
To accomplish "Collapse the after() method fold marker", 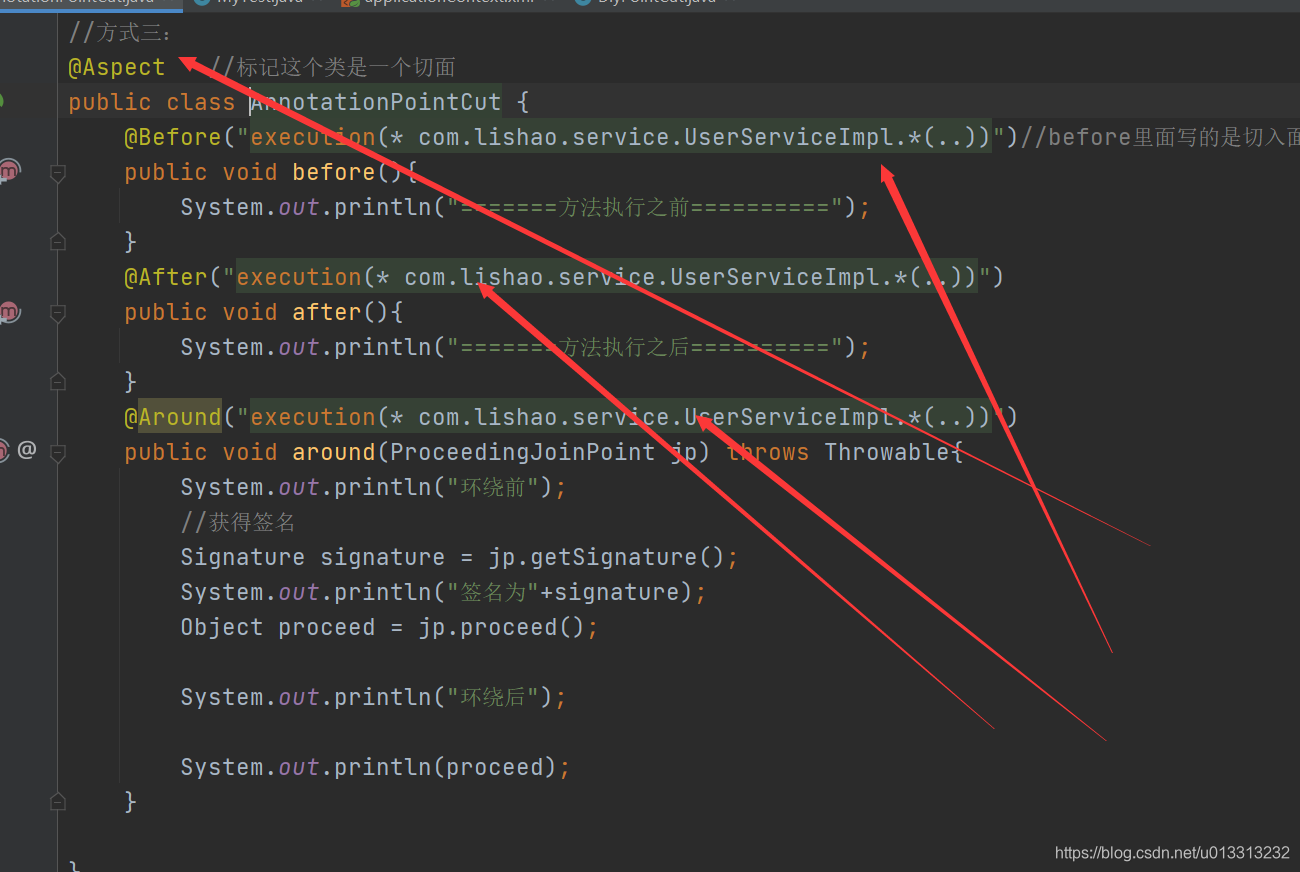I will [x=57, y=313].
